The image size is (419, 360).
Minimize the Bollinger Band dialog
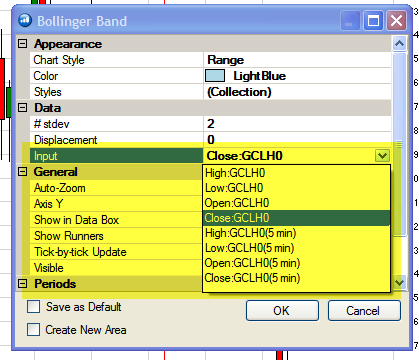coord(350,21)
